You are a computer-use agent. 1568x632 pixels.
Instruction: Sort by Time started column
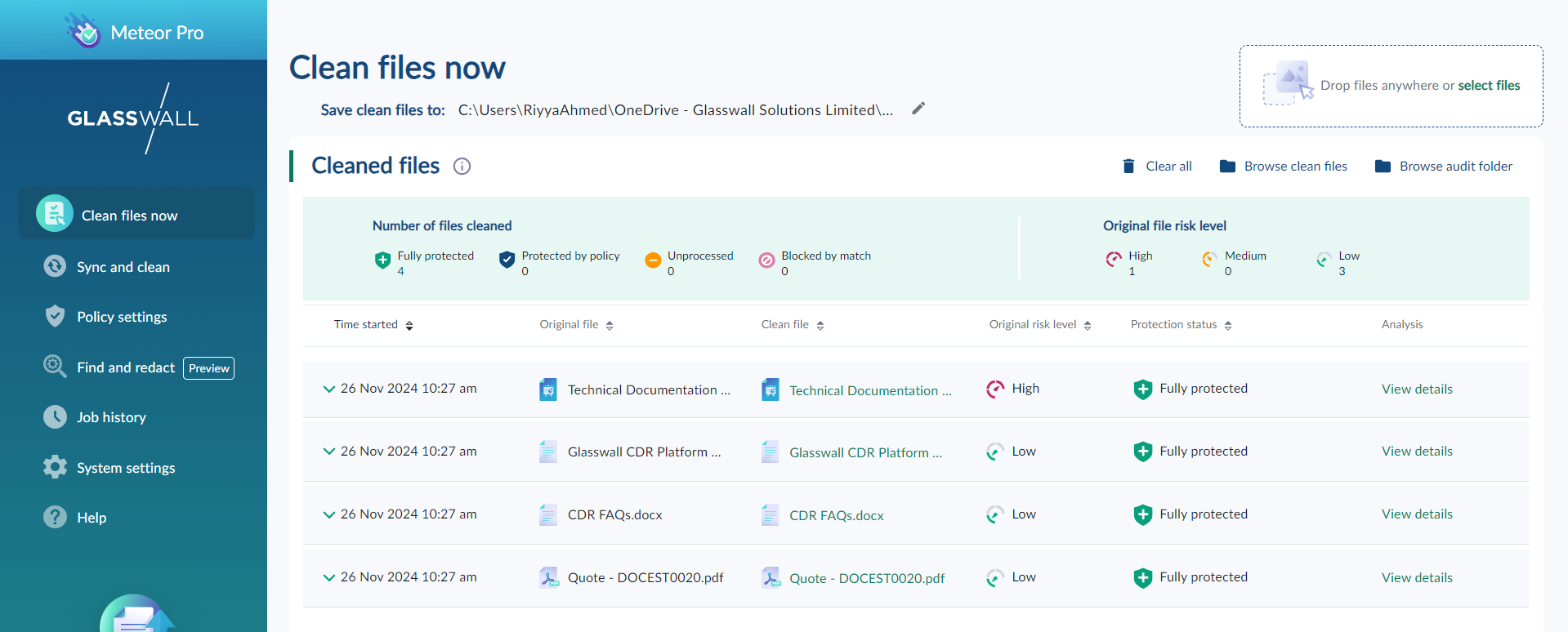pos(409,325)
